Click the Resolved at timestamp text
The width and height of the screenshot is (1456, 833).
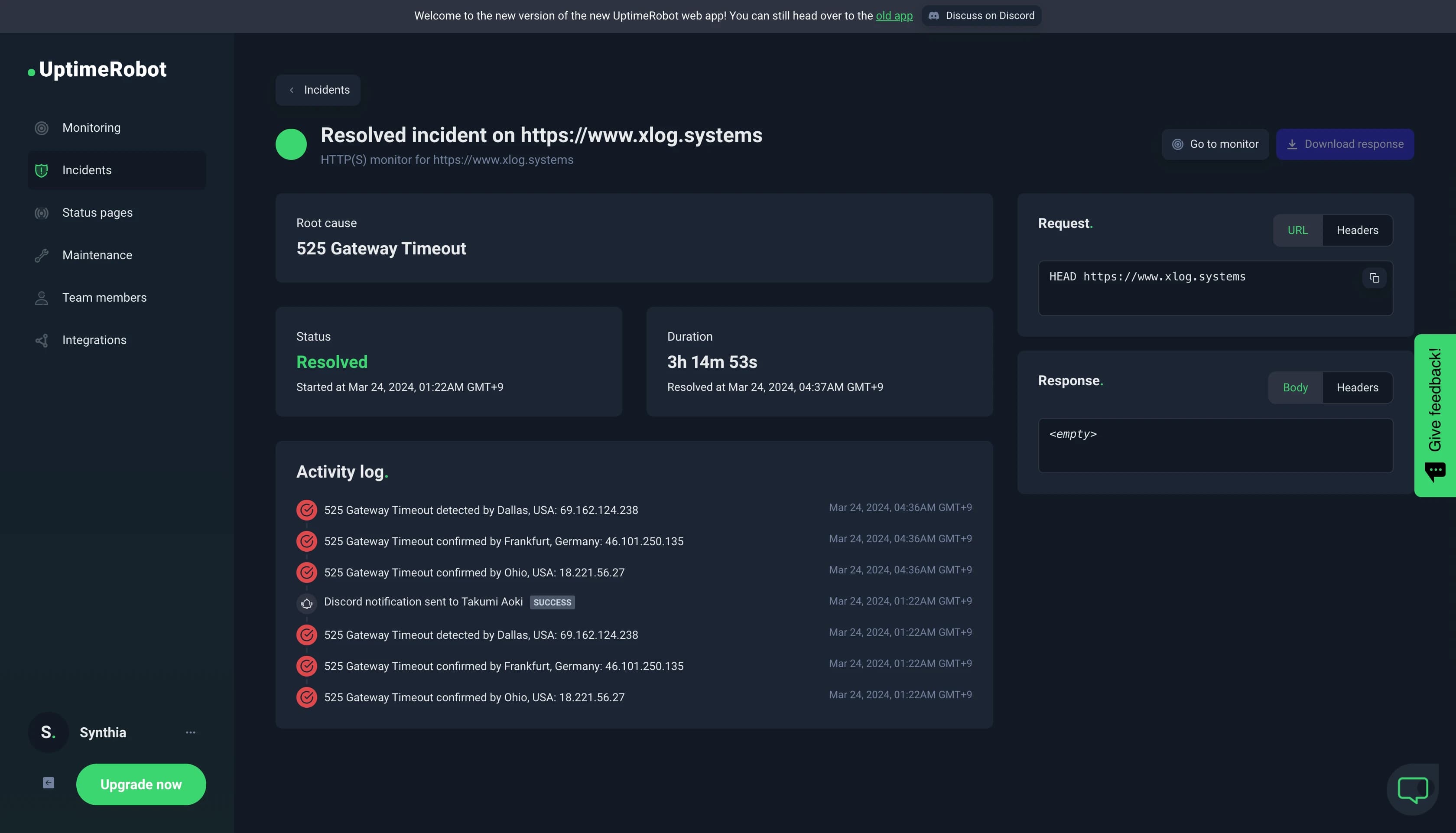(775, 387)
